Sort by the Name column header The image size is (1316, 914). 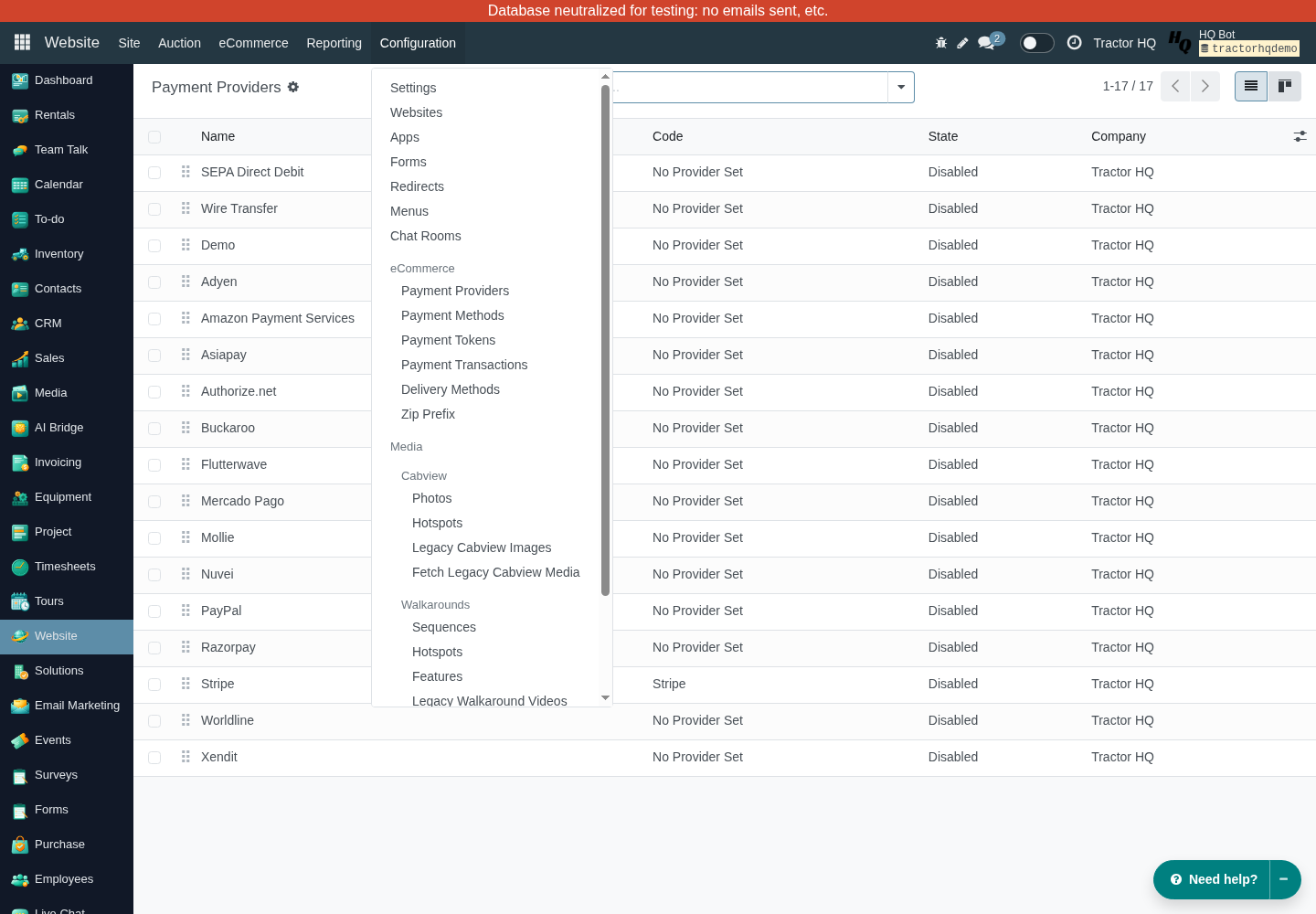218,136
